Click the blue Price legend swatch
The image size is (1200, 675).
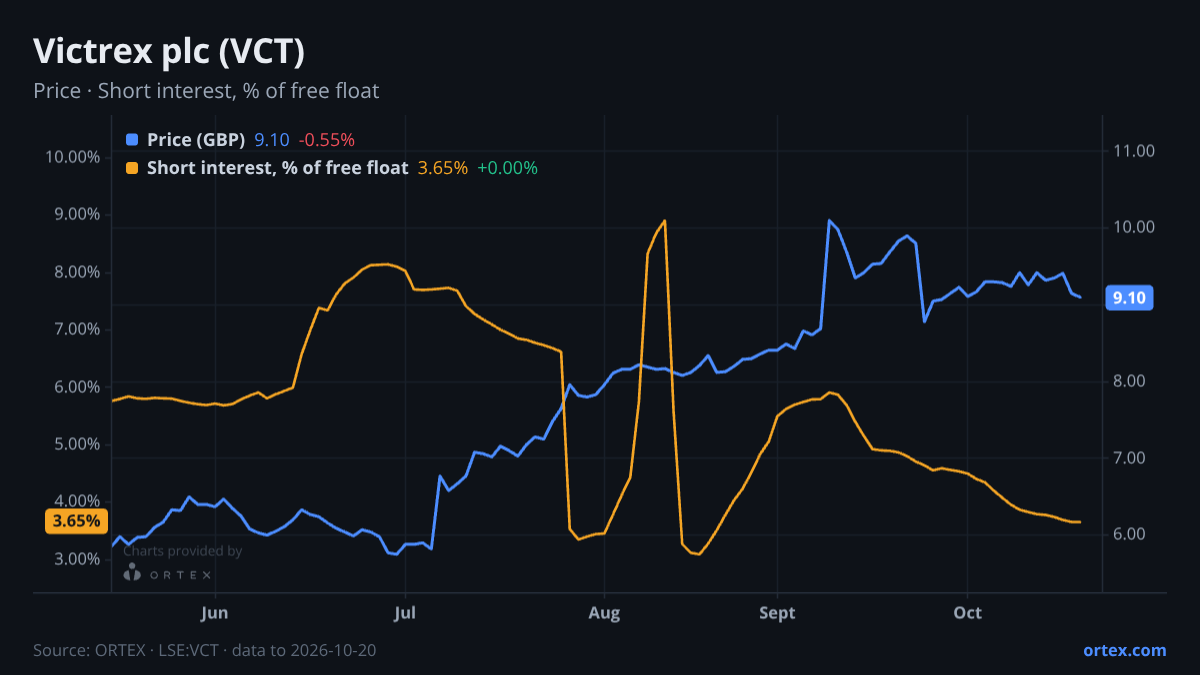132,140
